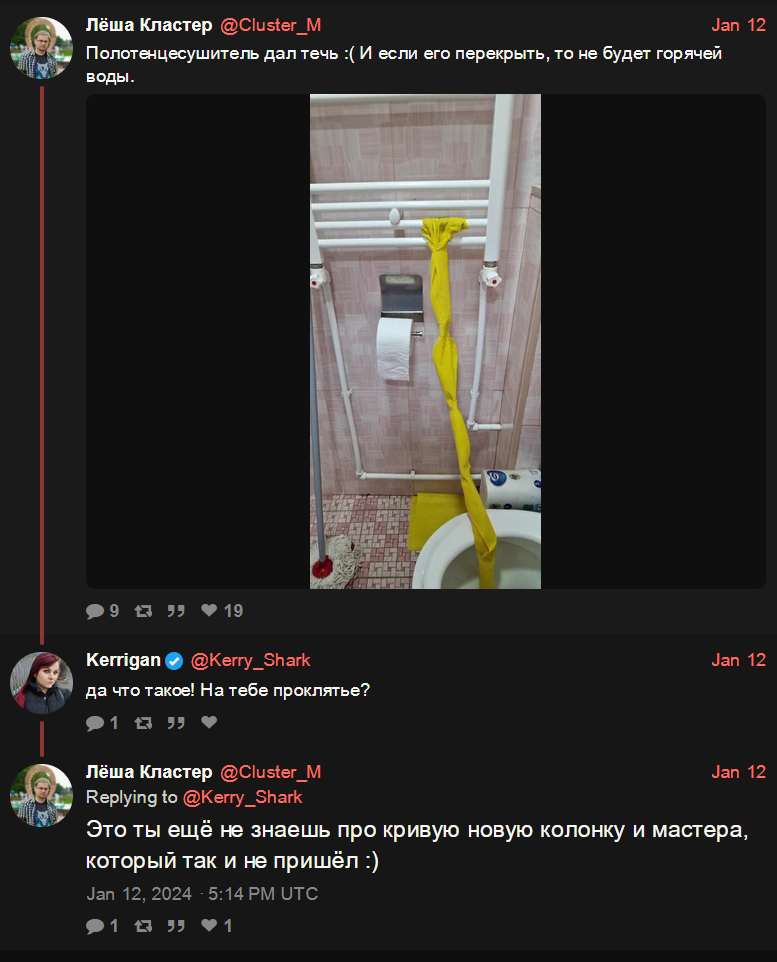Quote the towel dryer post
This screenshot has width=777, height=962.
(x=176, y=611)
